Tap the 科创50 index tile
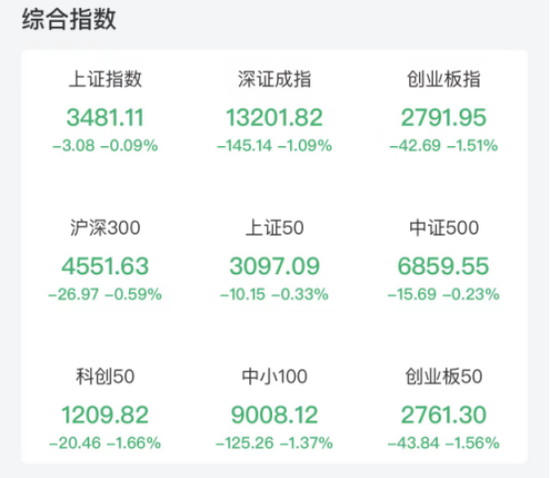Viewport: 550px width, 478px height. tap(105, 409)
